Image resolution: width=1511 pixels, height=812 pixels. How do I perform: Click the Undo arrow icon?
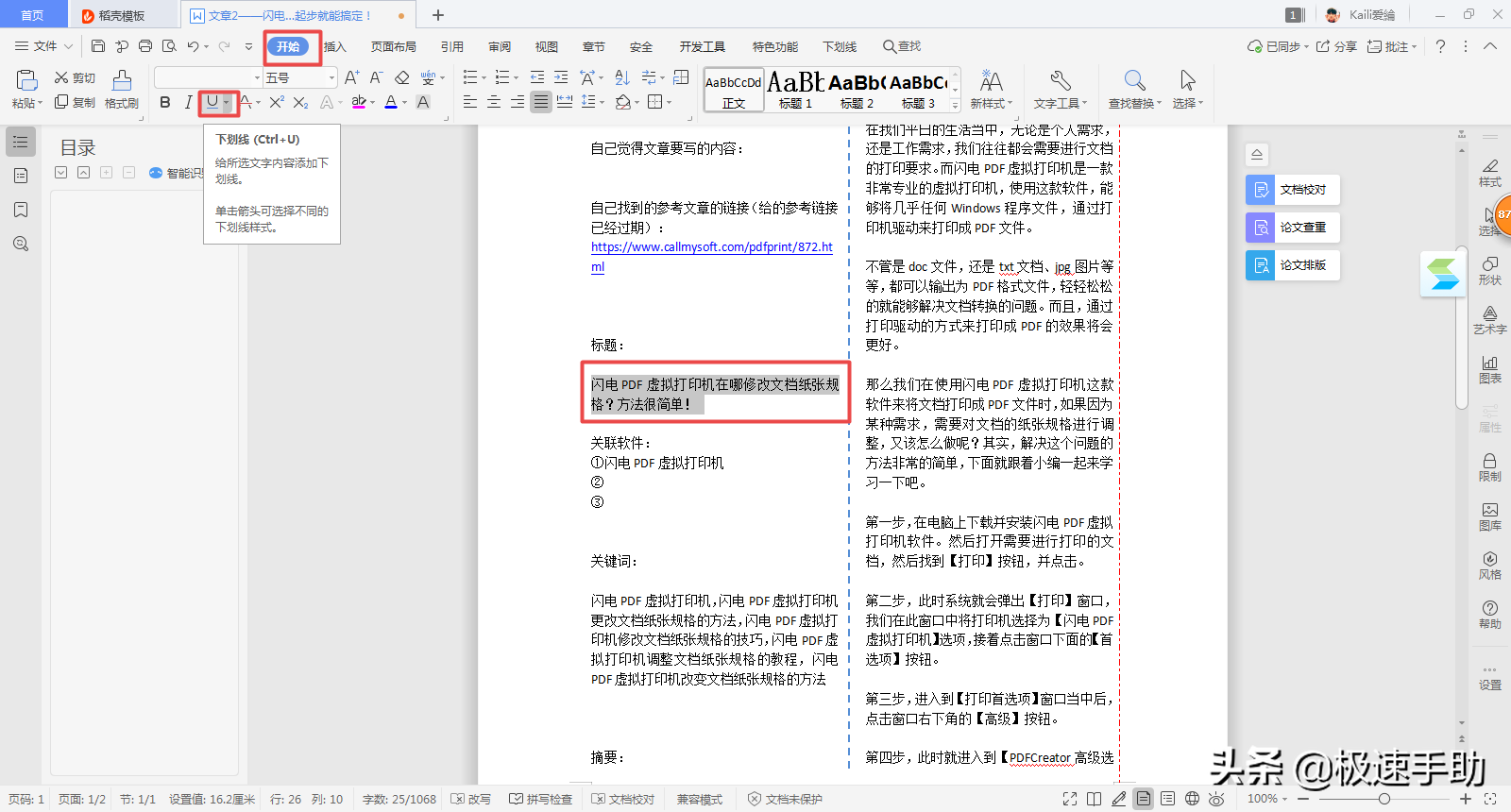[x=193, y=46]
